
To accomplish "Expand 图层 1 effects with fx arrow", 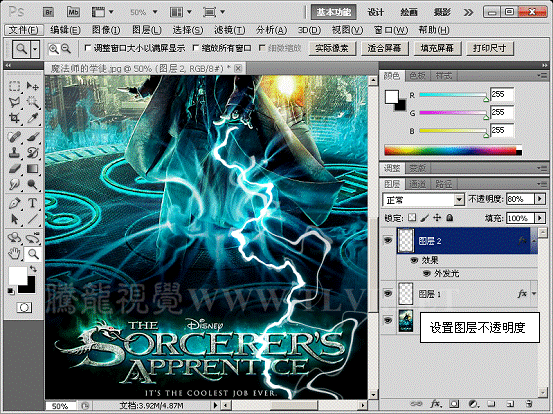I will (534, 293).
